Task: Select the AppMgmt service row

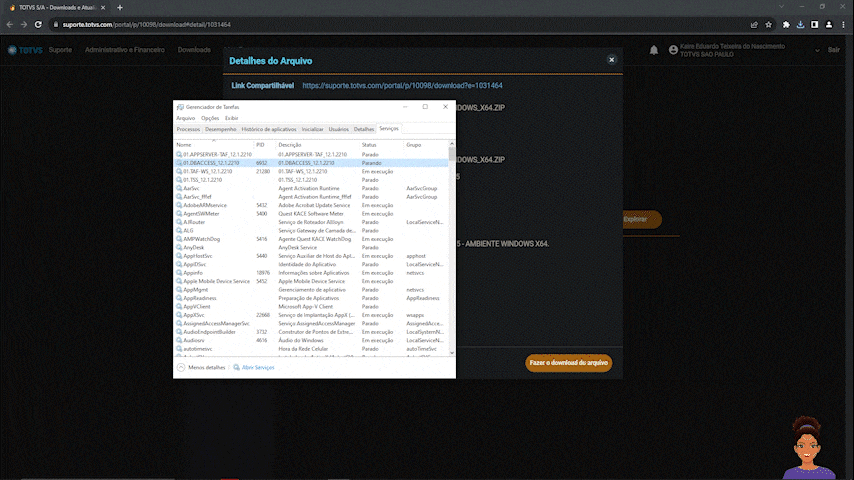Action: pyautogui.click(x=311, y=290)
